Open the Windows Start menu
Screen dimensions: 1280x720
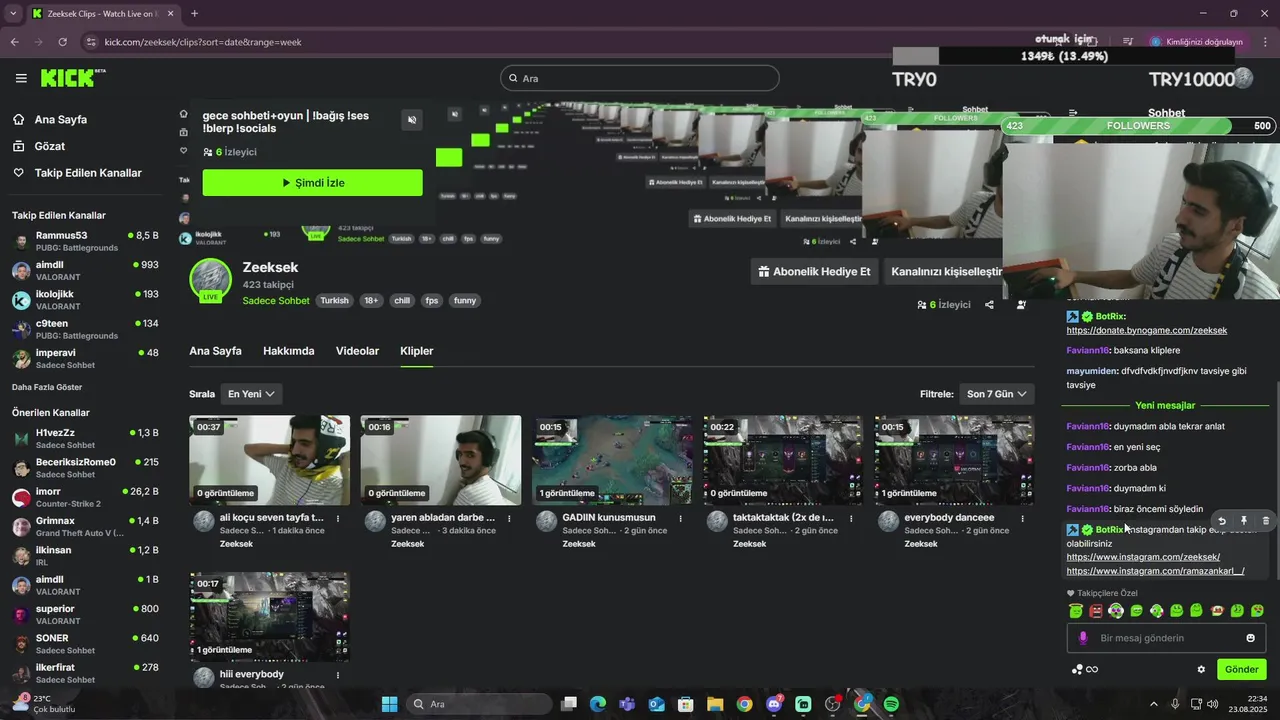pyautogui.click(x=390, y=704)
